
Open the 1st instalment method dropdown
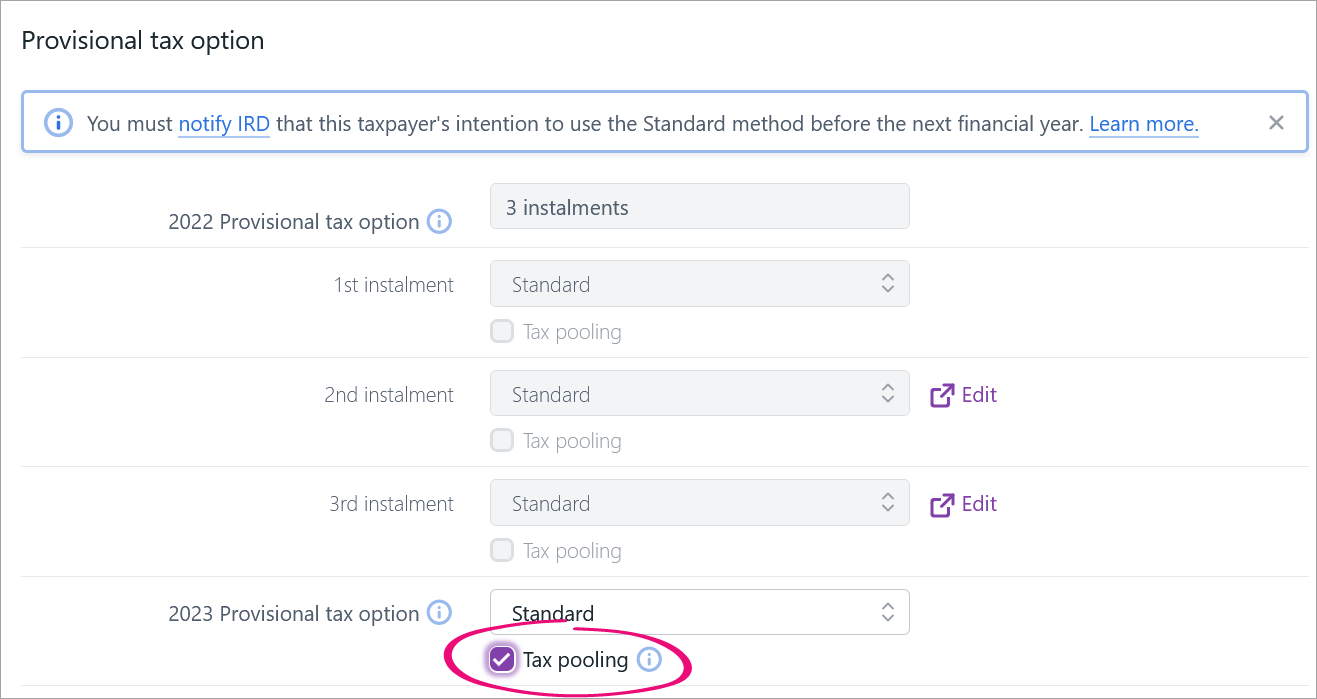[x=699, y=284]
